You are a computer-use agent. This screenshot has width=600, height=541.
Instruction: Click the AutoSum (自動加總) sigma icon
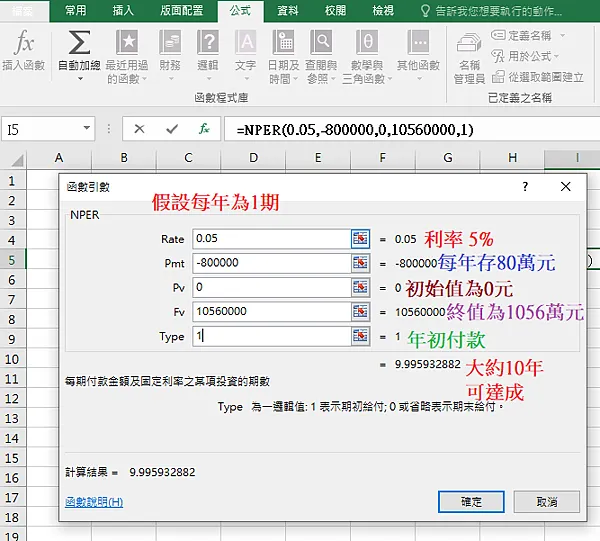click(x=79, y=42)
